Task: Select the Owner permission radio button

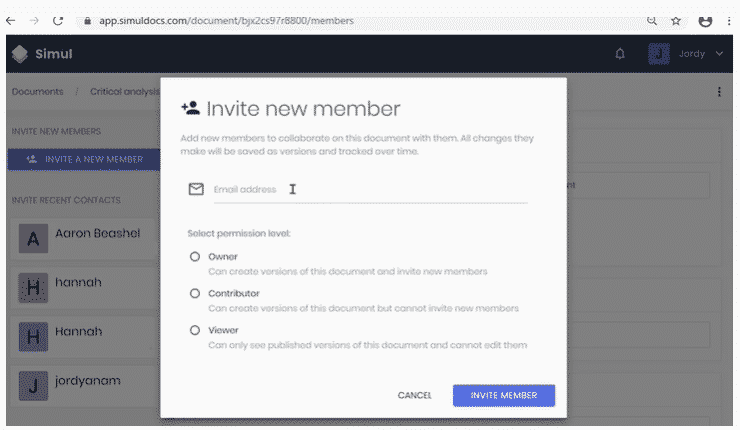Action: pyautogui.click(x=195, y=257)
